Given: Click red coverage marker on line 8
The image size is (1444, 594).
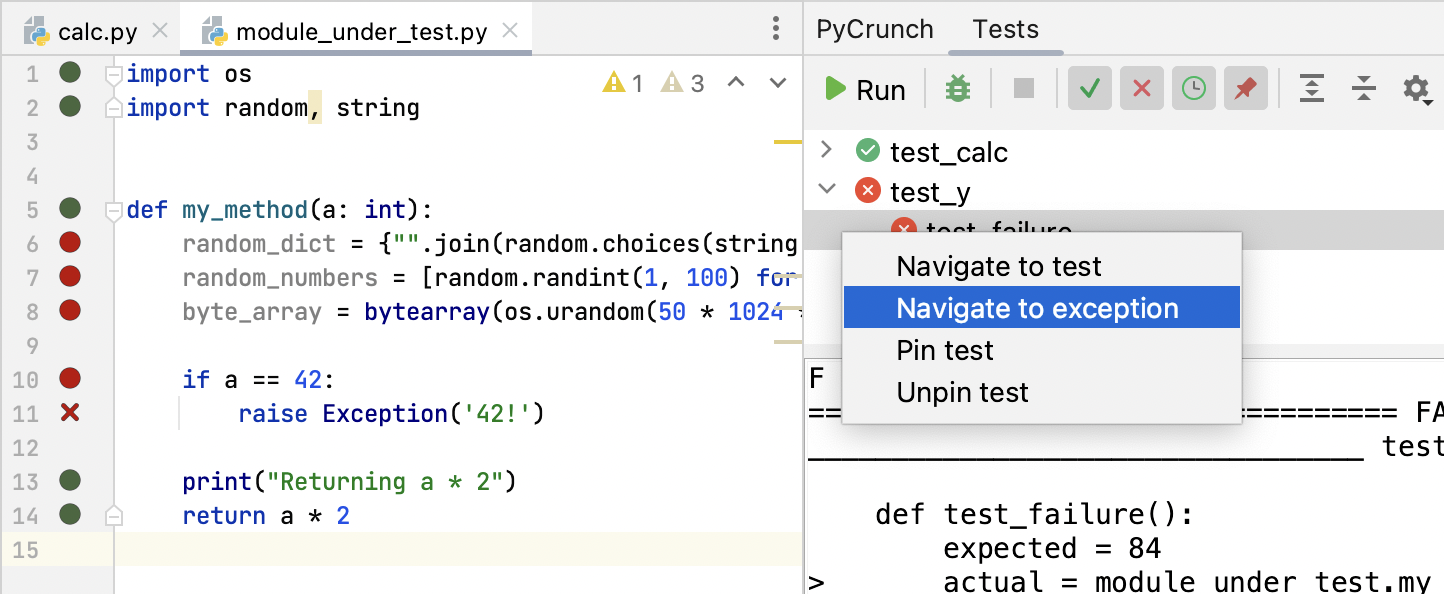Looking at the screenshot, I should [x=69, y=310].
